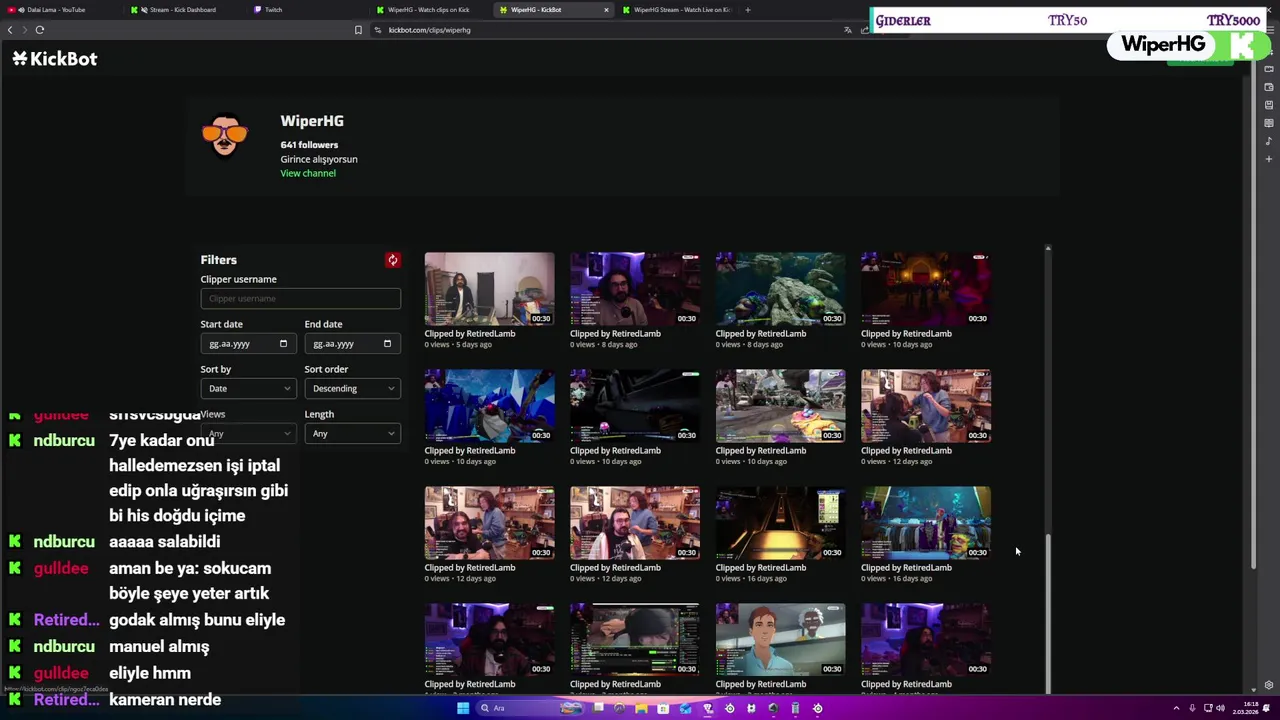
Task: Open the wallet sidebar icon
Action: click(x=1269, y=87)
